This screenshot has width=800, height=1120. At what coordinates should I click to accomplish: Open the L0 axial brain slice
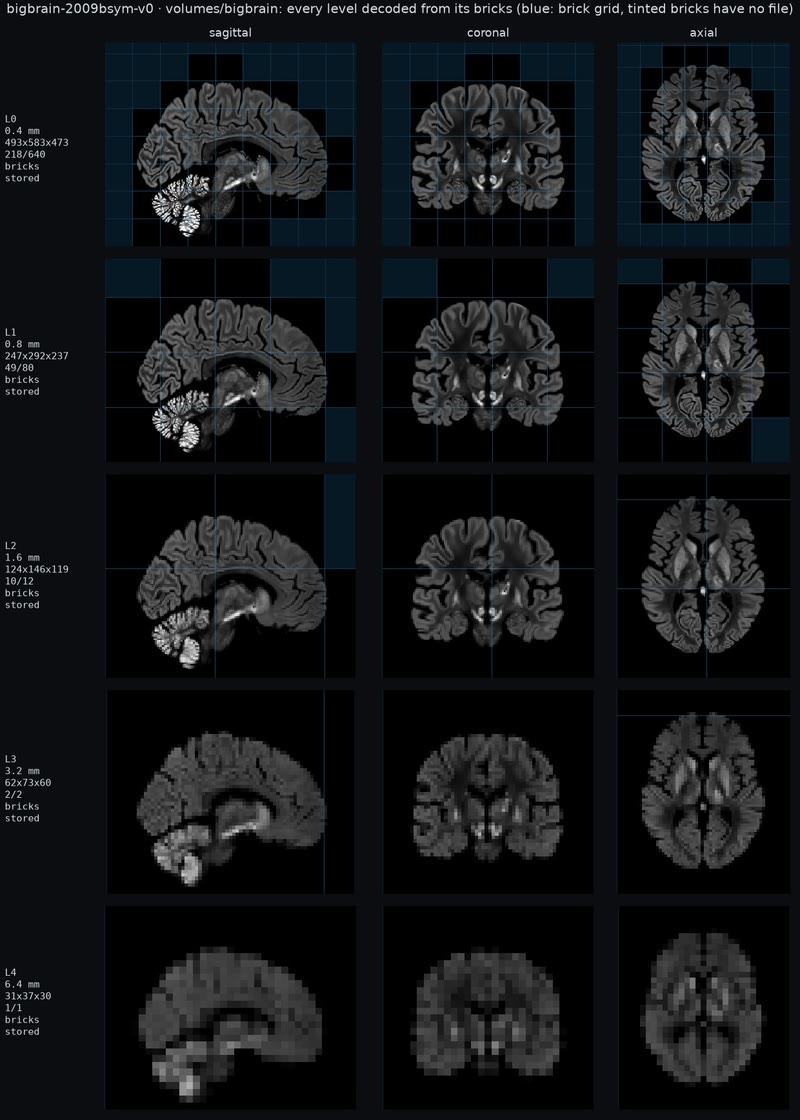(704, 144)
